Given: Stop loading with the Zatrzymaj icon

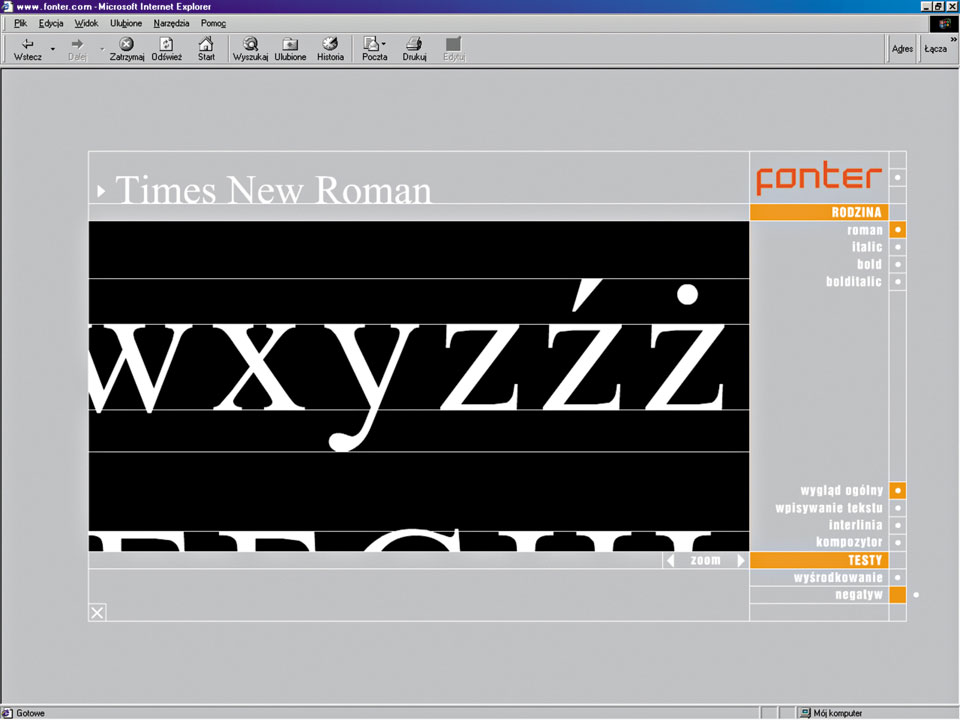Looking at the screenshot, I should [126, 43].
